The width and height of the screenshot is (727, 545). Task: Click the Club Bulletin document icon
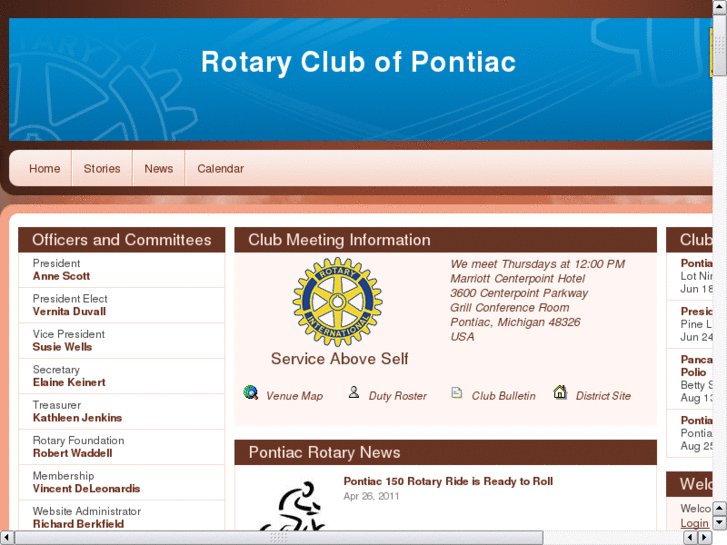pyautogui.click(x=457, y=393)
